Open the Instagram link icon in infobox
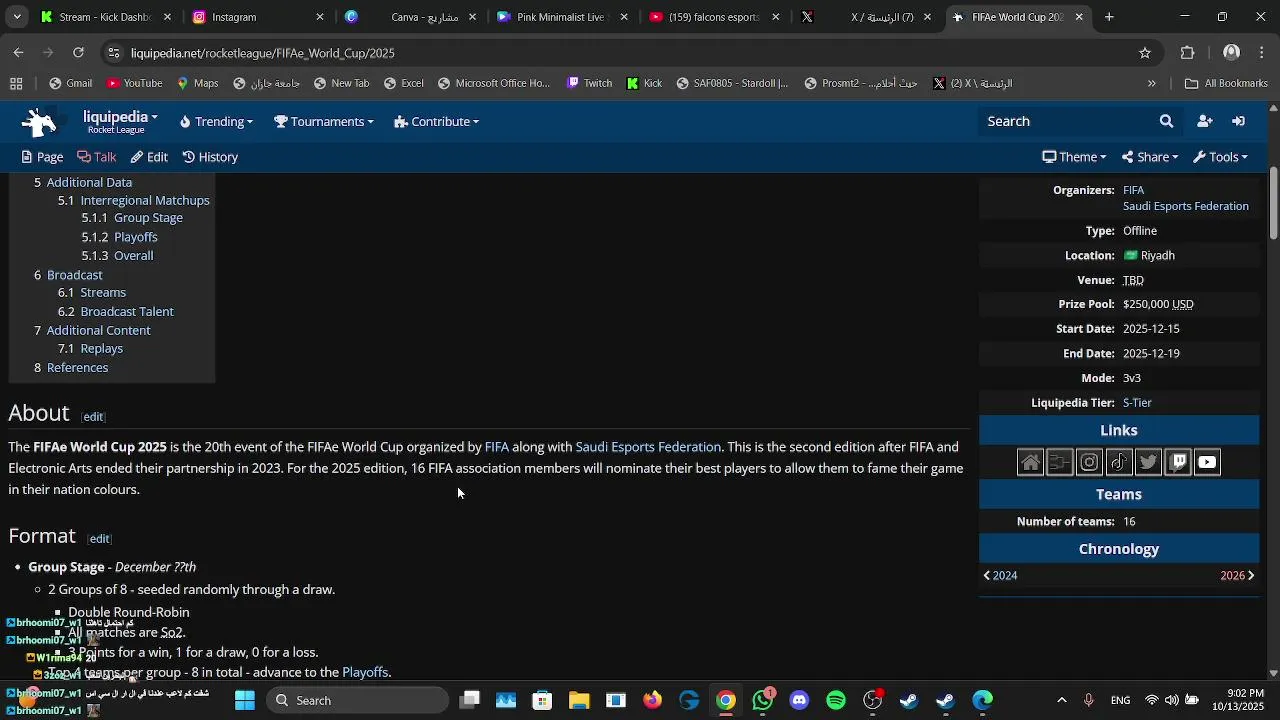This screenshot has width=1280, height=720. (1089, 462)
